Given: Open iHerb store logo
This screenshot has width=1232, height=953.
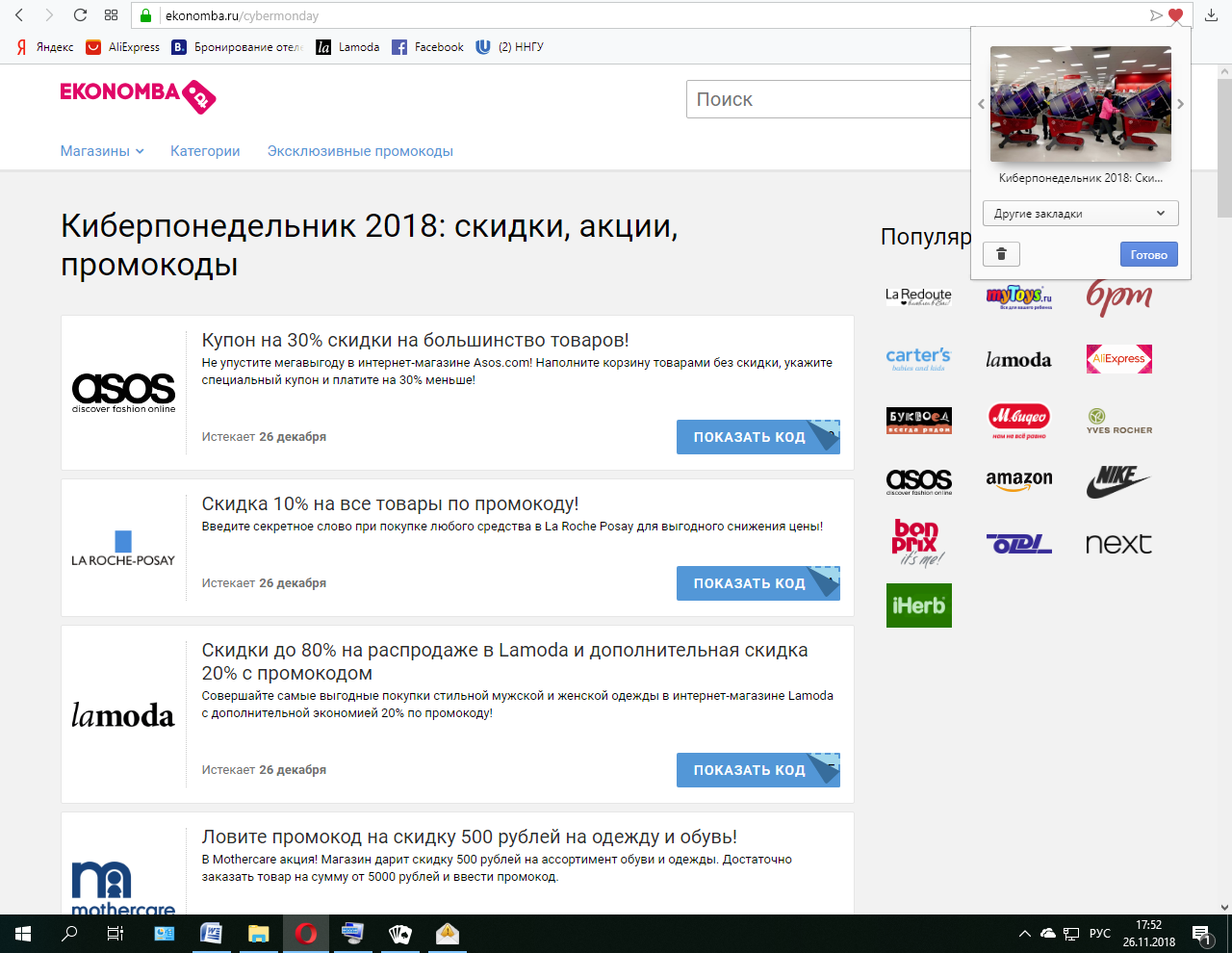Looking at the screenshot, I should [918, 605].
